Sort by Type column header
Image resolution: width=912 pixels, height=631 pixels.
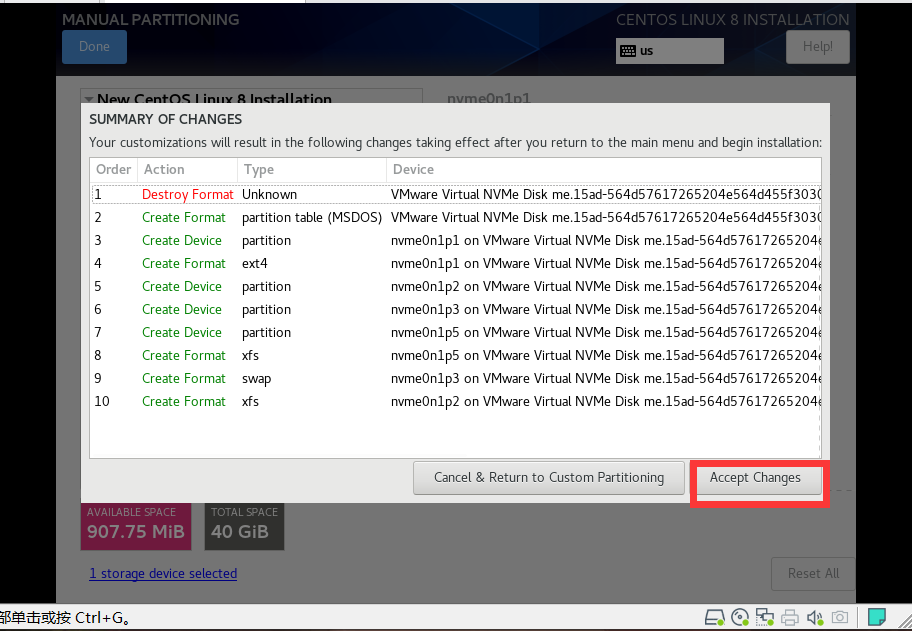tap(312, 169)
